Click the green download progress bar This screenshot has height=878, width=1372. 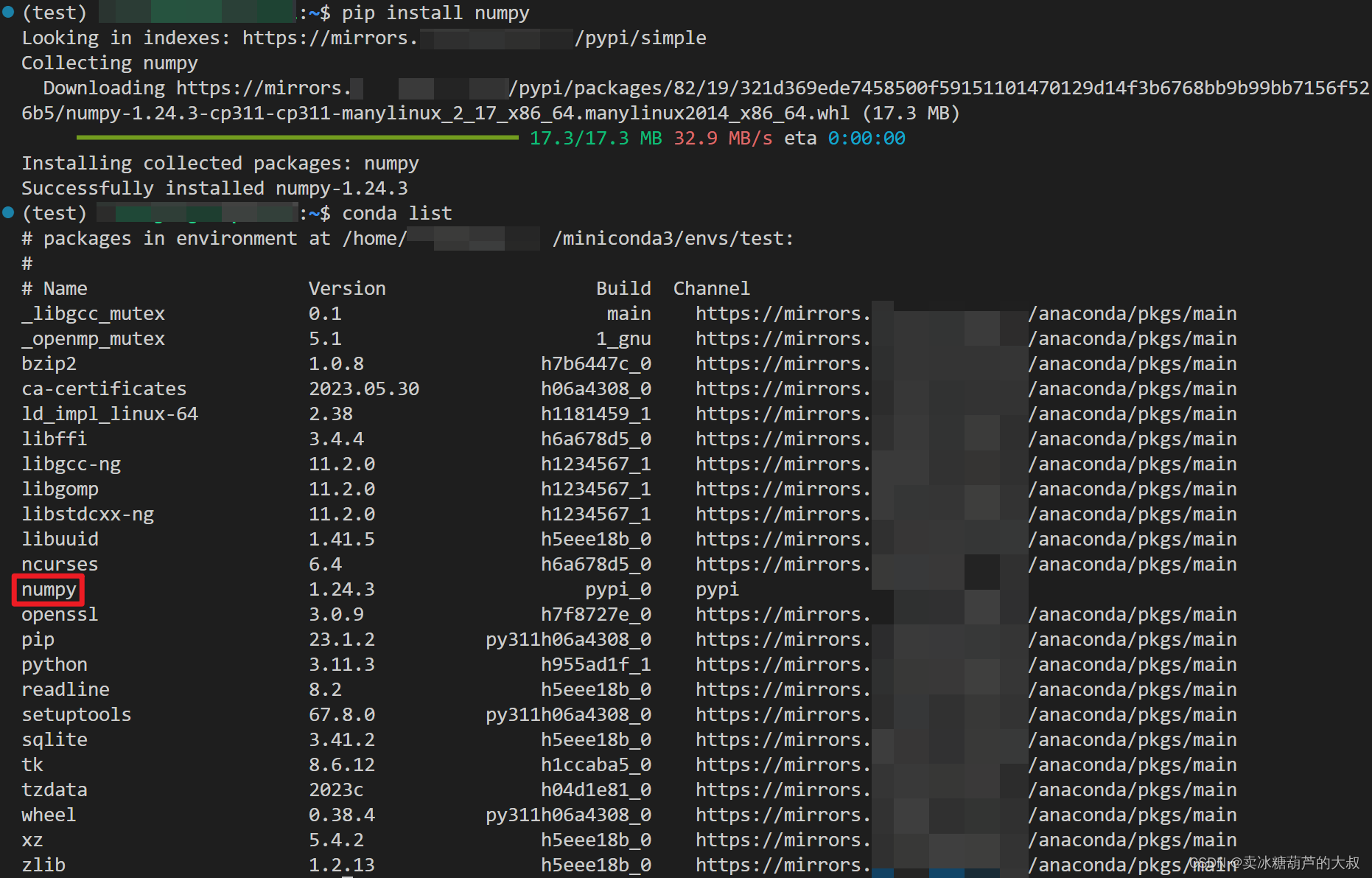point(297,138)
